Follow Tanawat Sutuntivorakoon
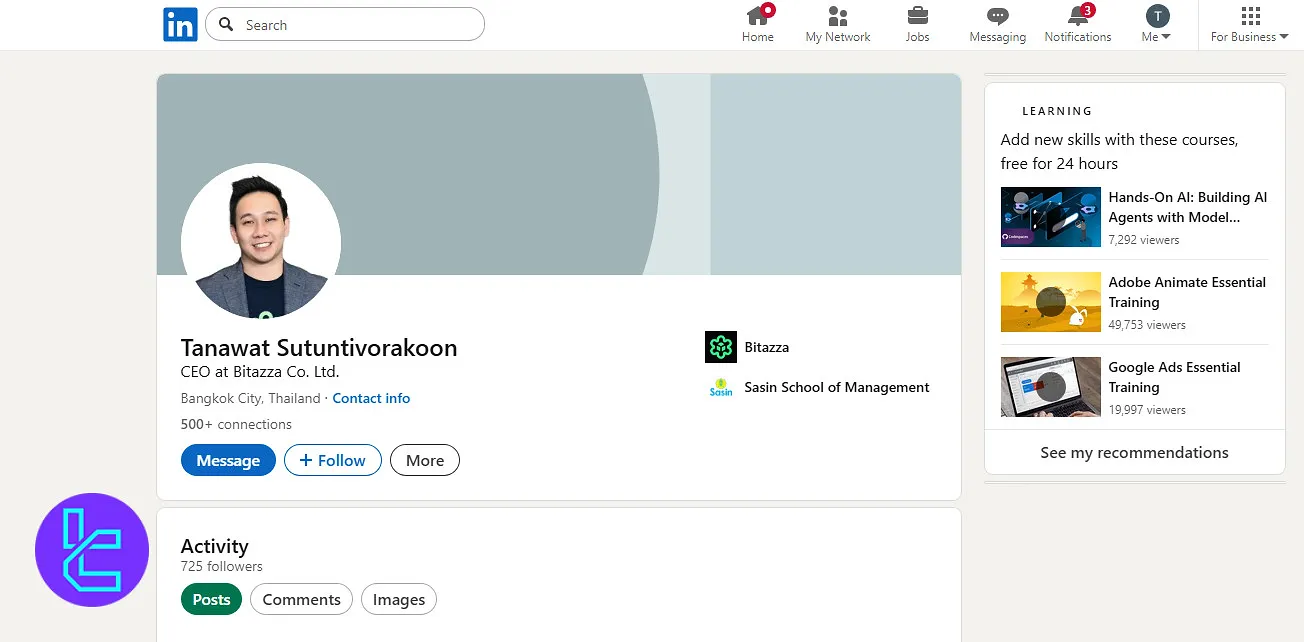 332,461
